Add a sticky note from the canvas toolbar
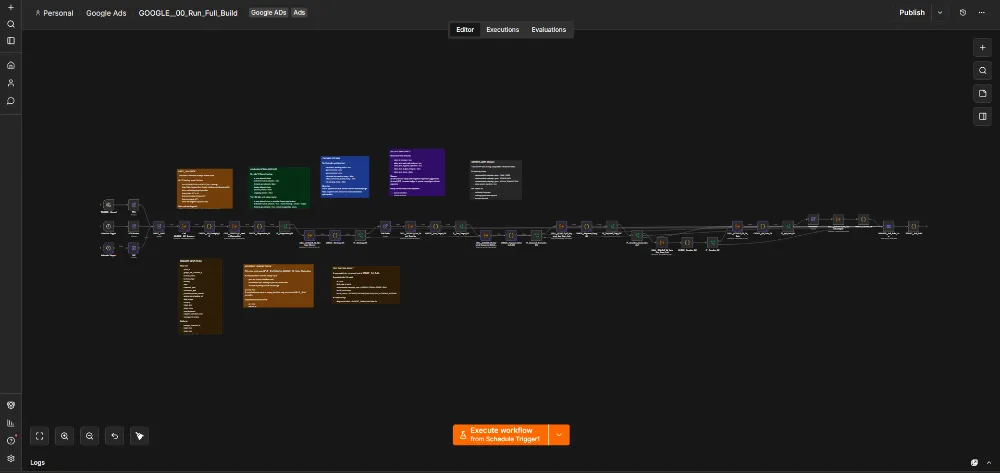The width and height of the screenshot is (1000, 473). click(x=982, y=94)
